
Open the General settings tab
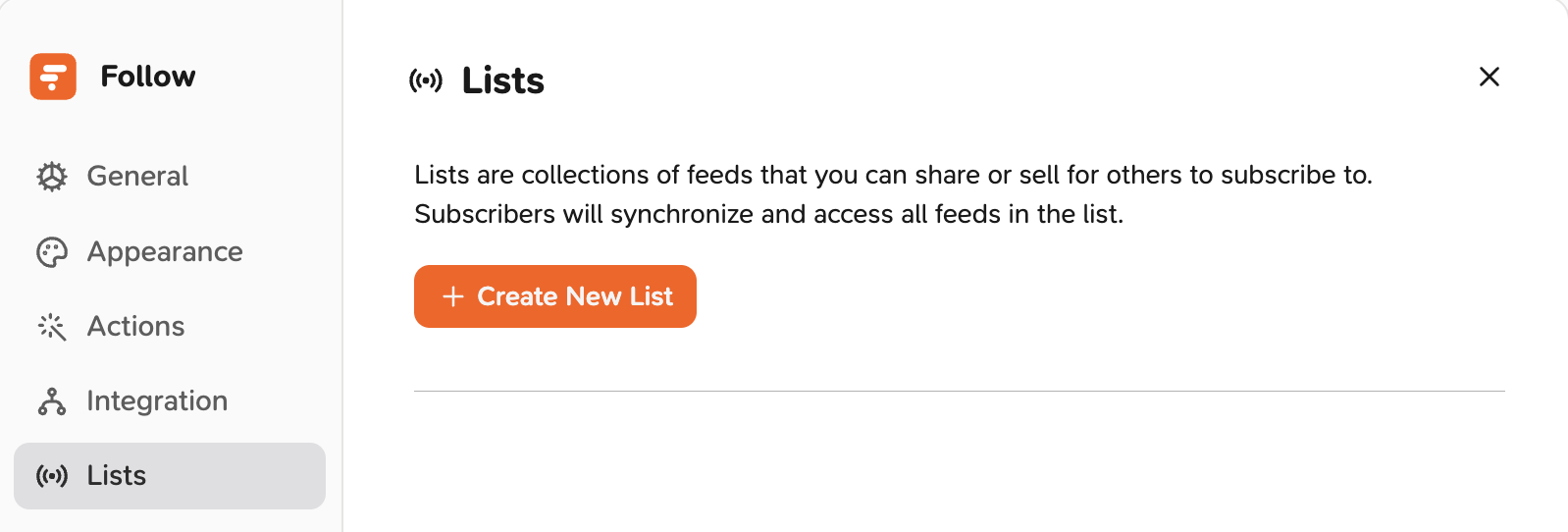pos(170,177)
